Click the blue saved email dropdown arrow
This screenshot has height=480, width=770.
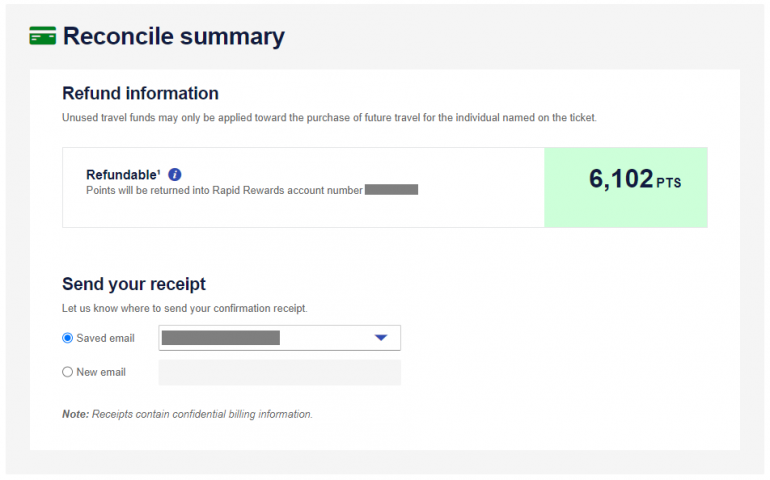point(380,338)
